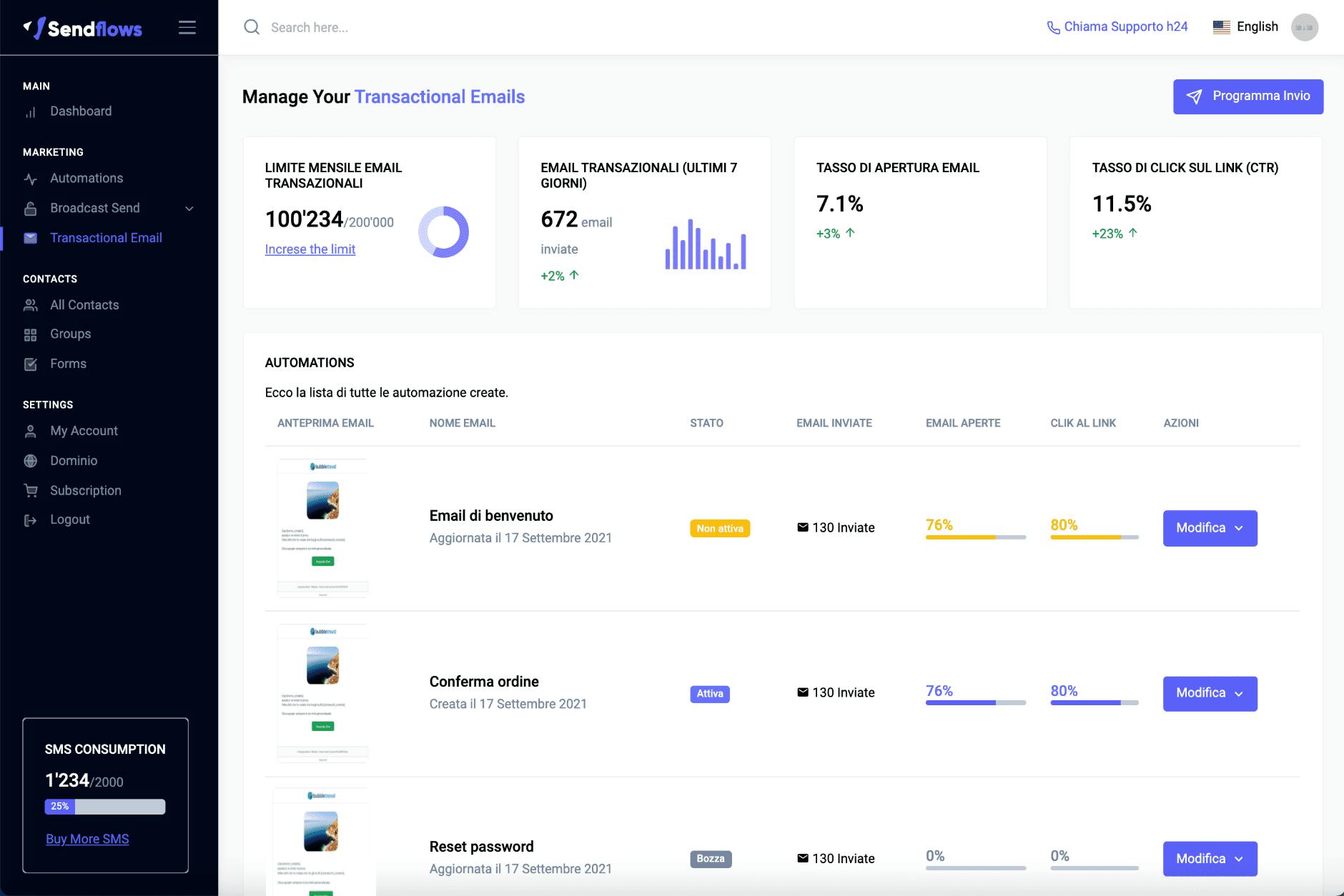Click the Dashboard bar chart icon
Screen dimensions: 1344x896
coord(31,112)
